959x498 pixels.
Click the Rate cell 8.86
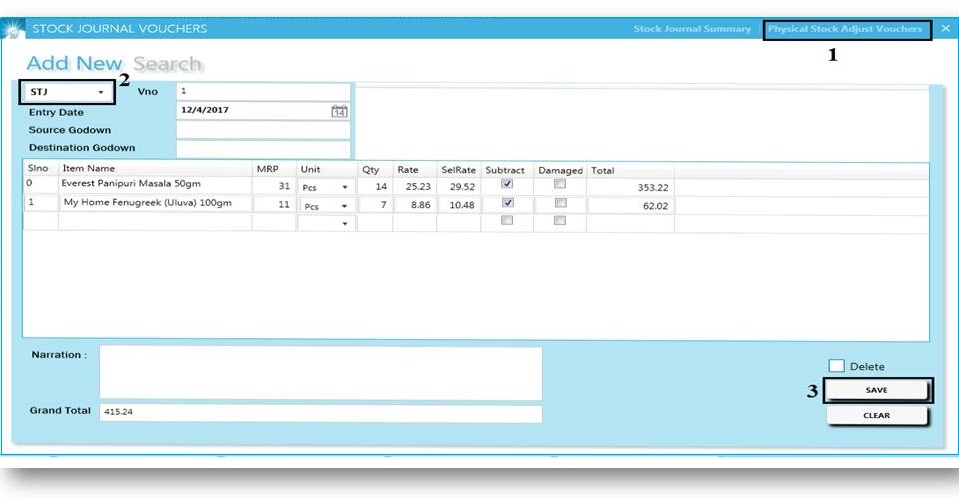(415, 205)
